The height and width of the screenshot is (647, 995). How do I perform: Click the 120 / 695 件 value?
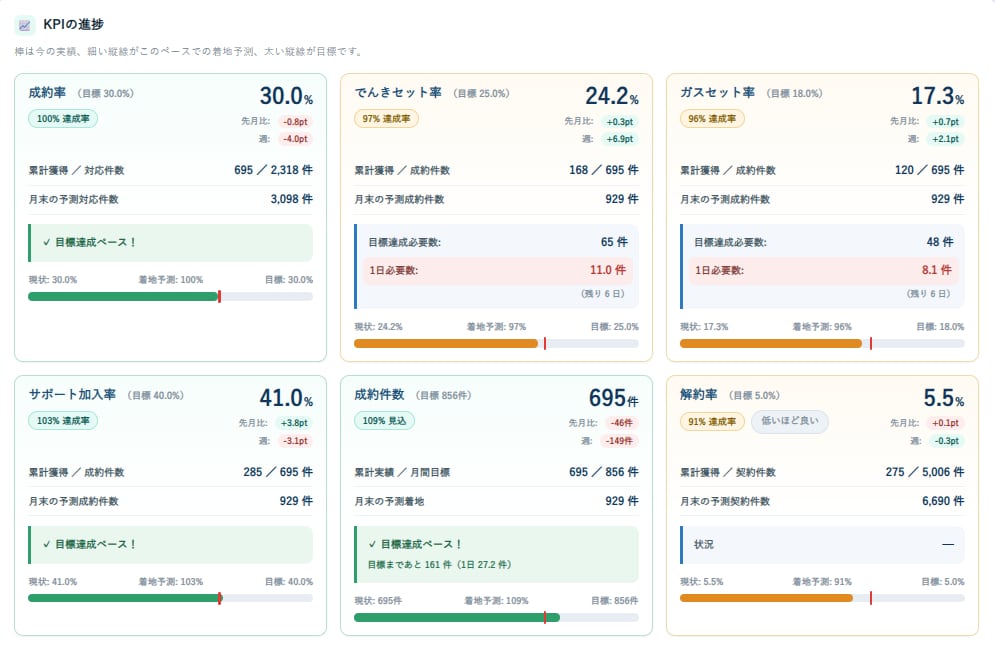click(930, 170)
